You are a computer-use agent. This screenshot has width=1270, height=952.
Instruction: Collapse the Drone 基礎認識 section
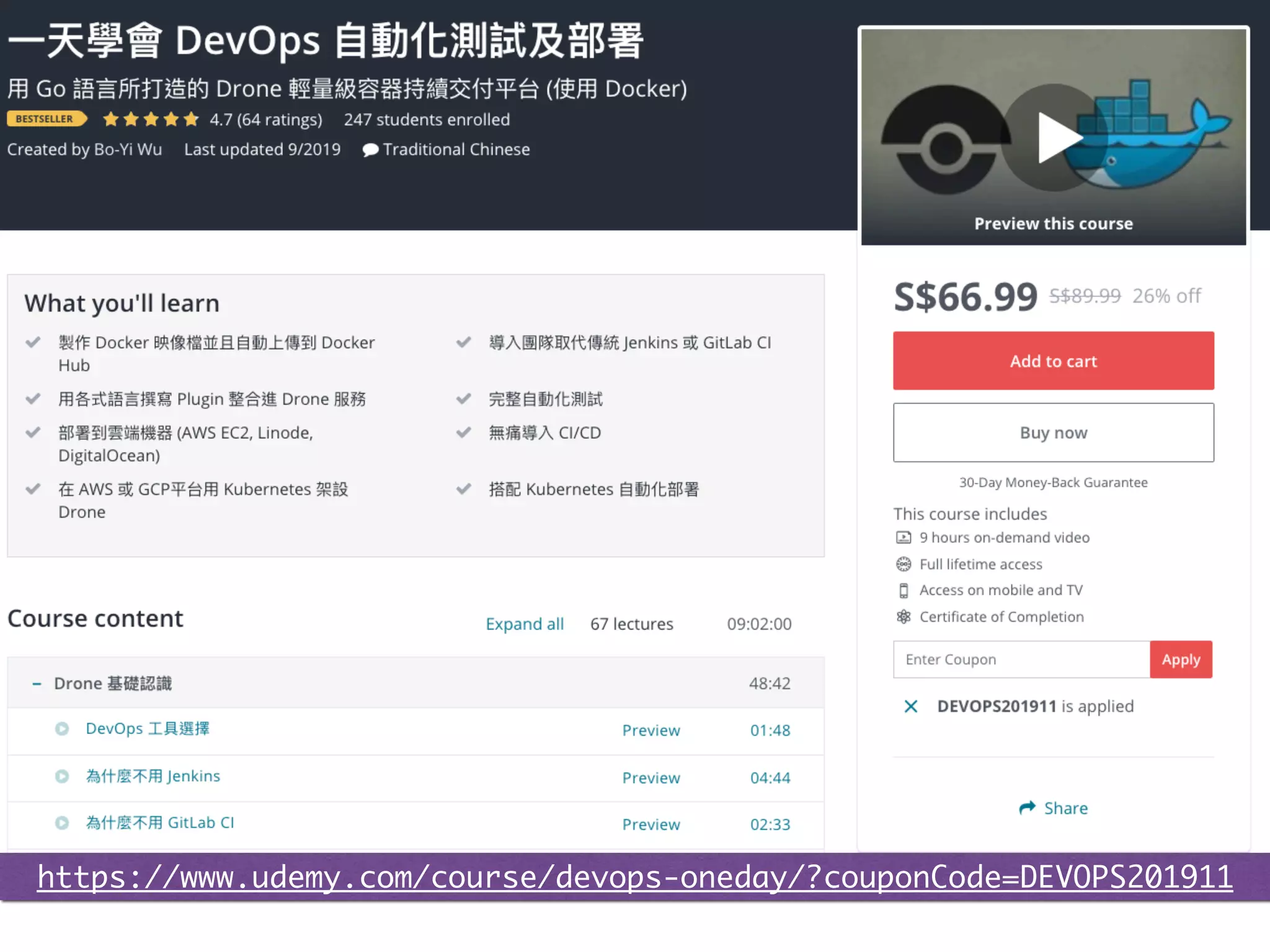[37, 684]
